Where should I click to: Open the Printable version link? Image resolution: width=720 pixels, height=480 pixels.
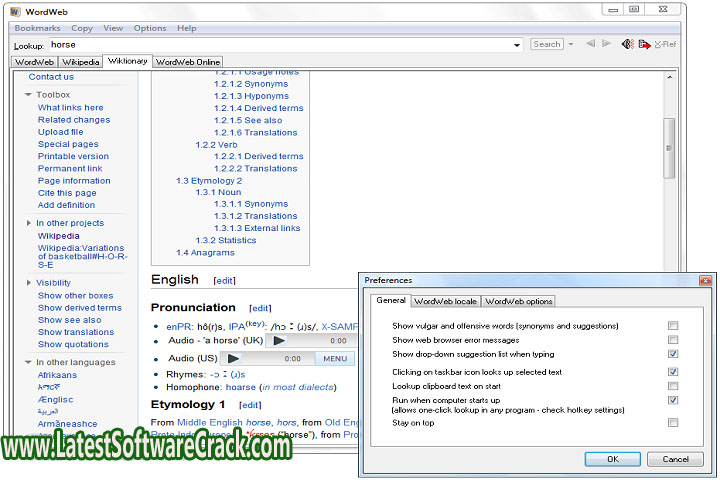coord(73,156)
